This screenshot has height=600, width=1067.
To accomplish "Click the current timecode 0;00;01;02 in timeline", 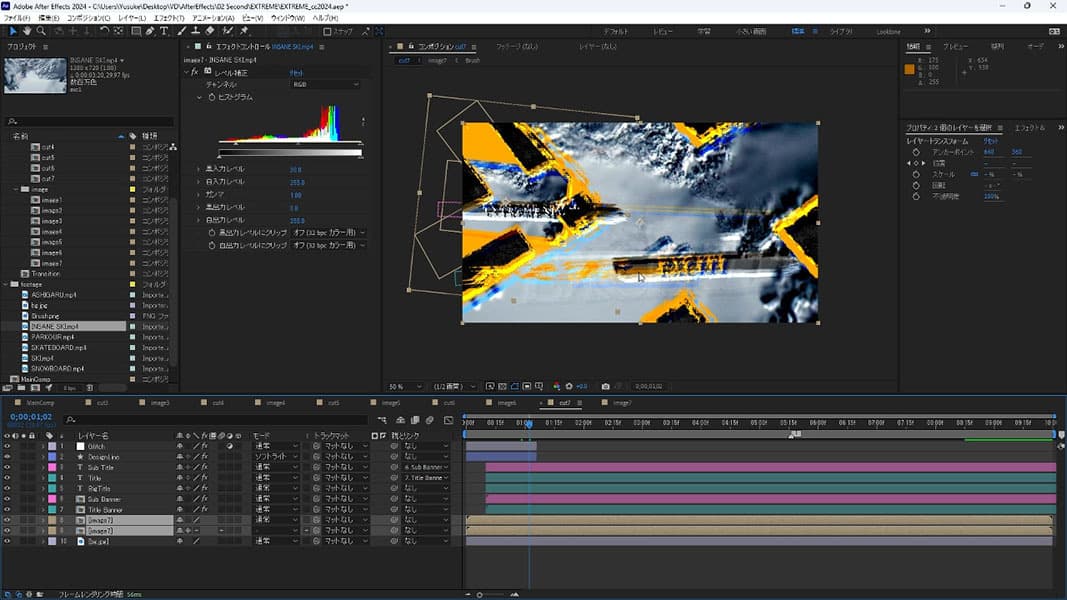I will pos(30,417).
